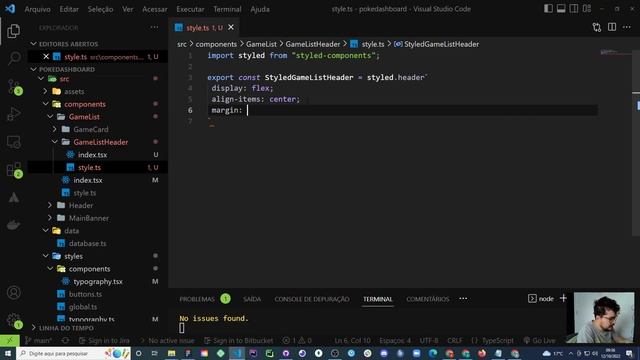640x360 pixels.
Task: Open global.ts file
Action: pyautogui.click(x=82, y=307)
